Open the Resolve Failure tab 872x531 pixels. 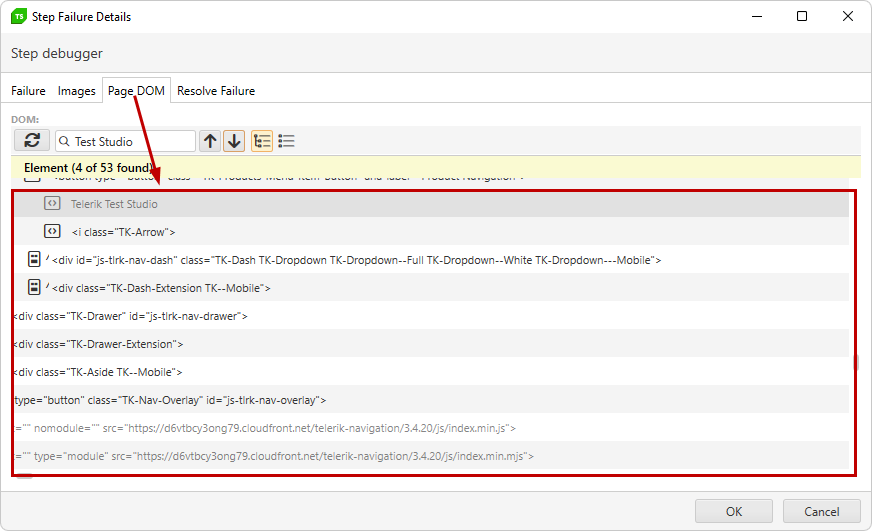216,91
